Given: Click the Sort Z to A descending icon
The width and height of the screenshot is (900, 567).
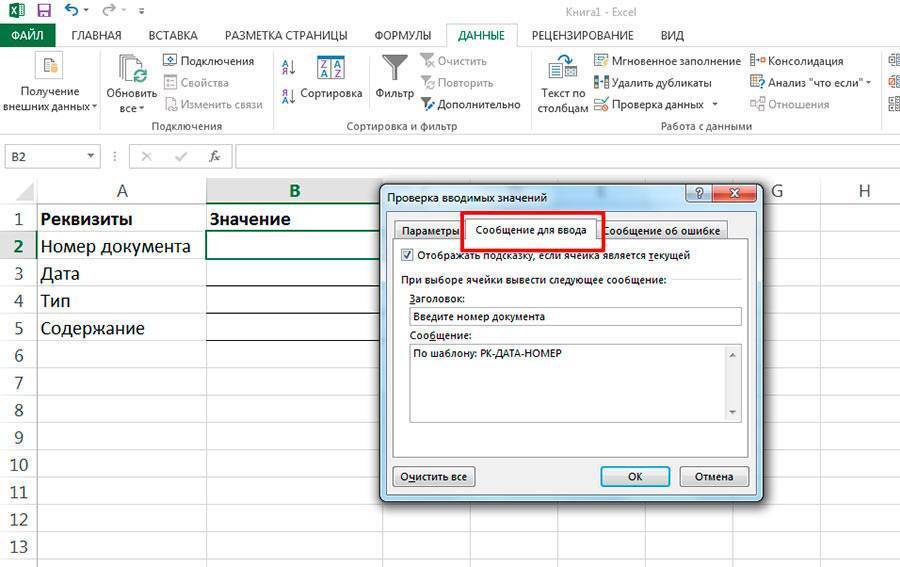Looking at the screenshot, I should [289, 97].
